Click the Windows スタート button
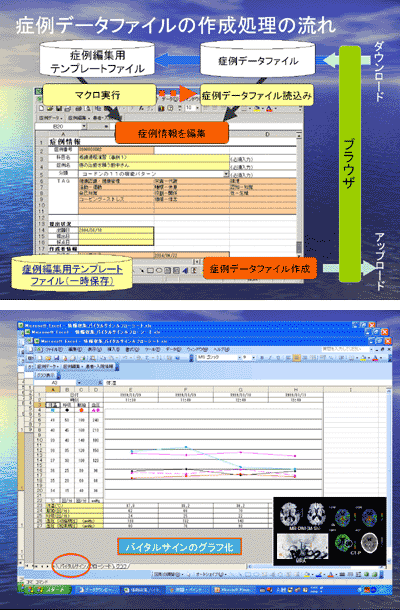The width and height of the screenshot is (400, 610). [x=44, y=590]
